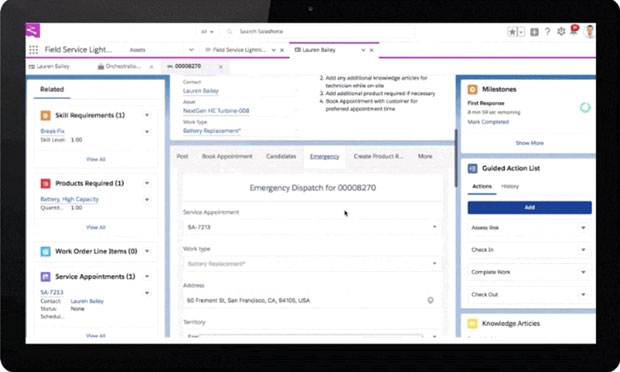Expand the Products Required actions menu

point(147,183)
